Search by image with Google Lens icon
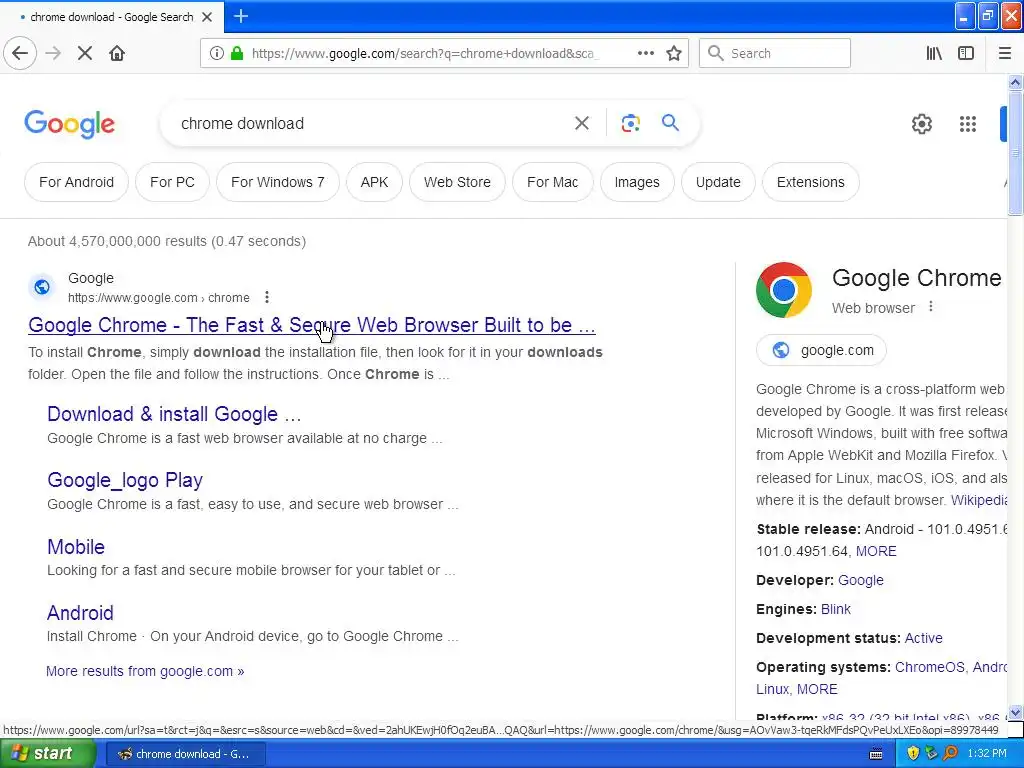Viewport: 1024px width, 768px height. tap(630, 123)
